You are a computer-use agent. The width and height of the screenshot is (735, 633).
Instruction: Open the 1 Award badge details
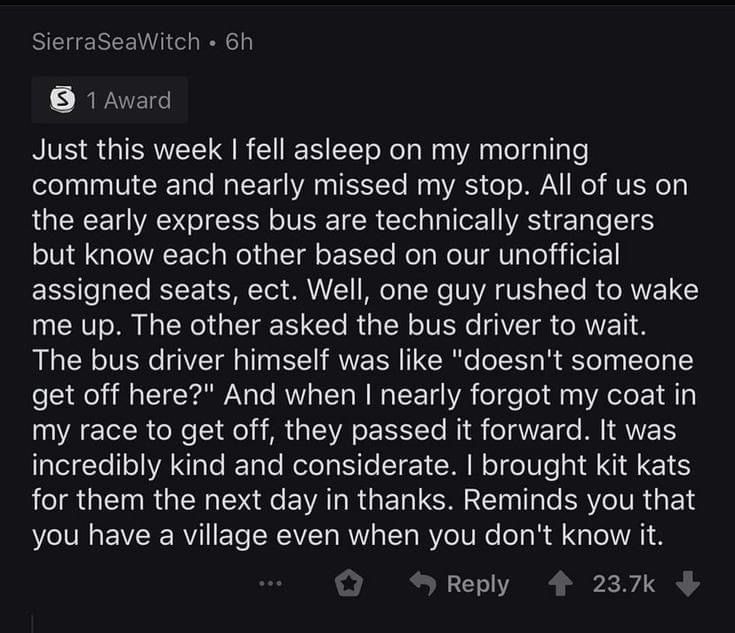coord(112,100)
